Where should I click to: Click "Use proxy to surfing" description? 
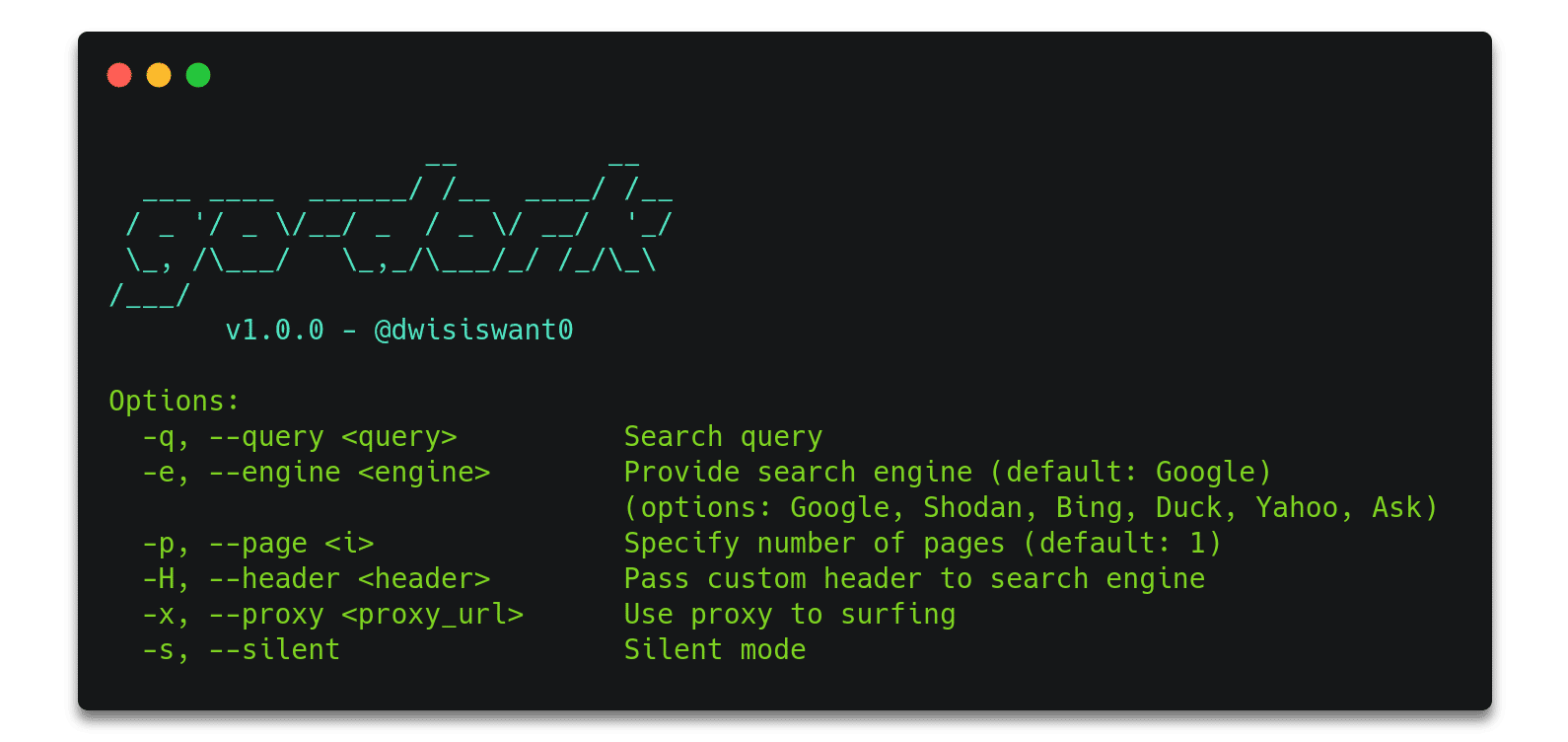click(789, 614)
